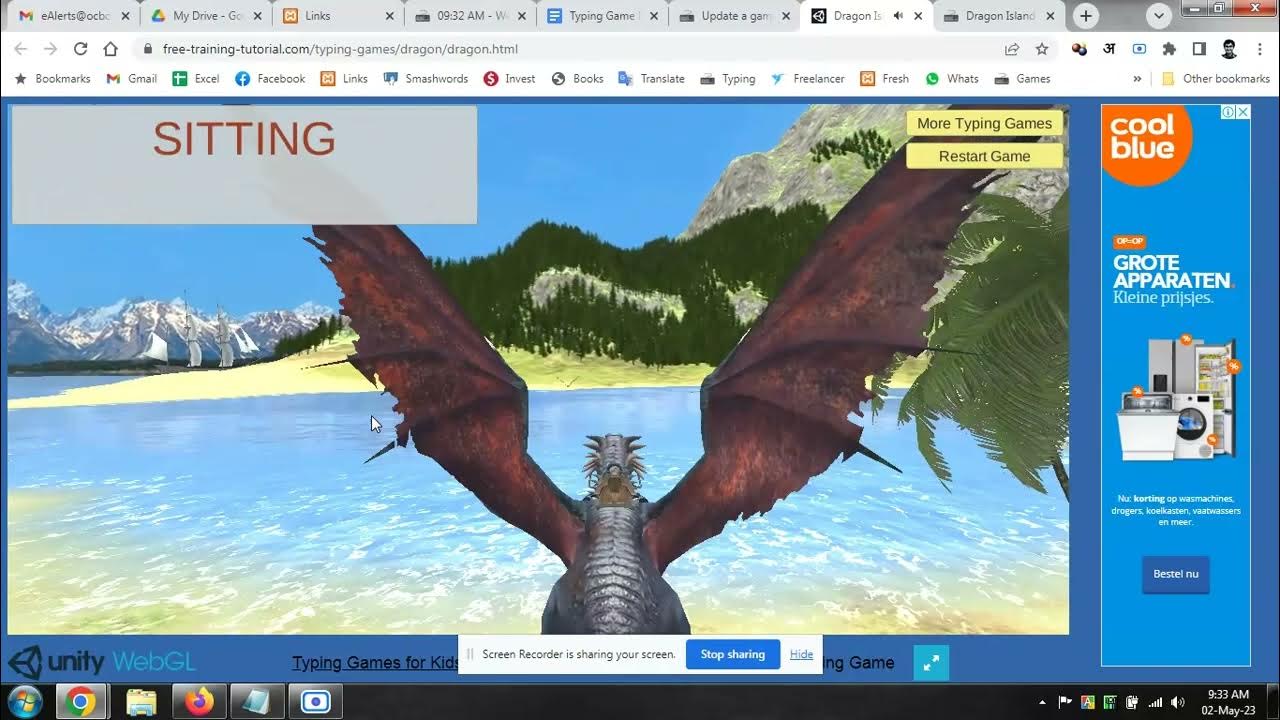Open the screen recorder extension icon
Viewport: 1280px width, 720px height.
1139,49
